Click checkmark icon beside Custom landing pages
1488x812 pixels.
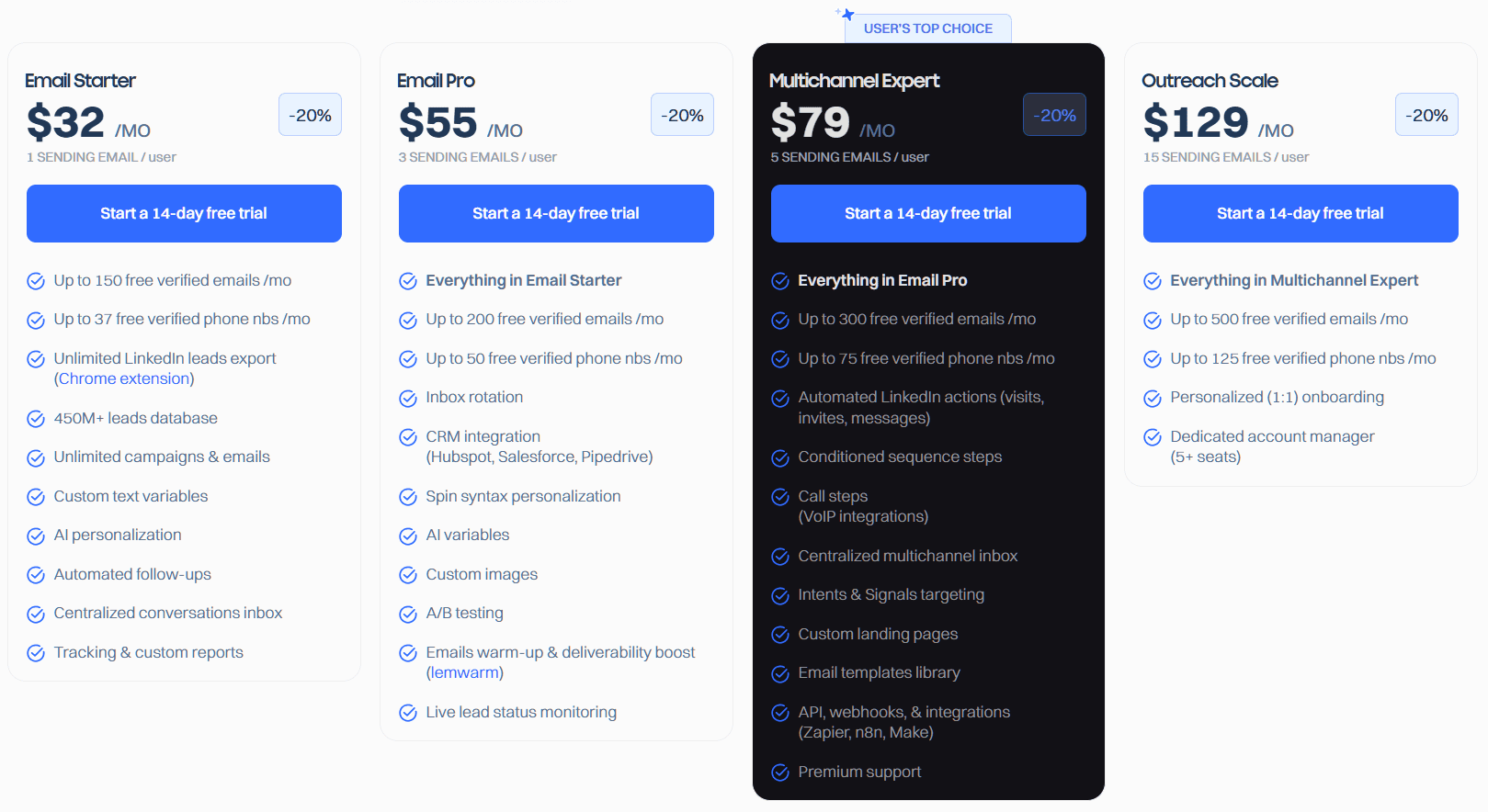tap(780, 635)
